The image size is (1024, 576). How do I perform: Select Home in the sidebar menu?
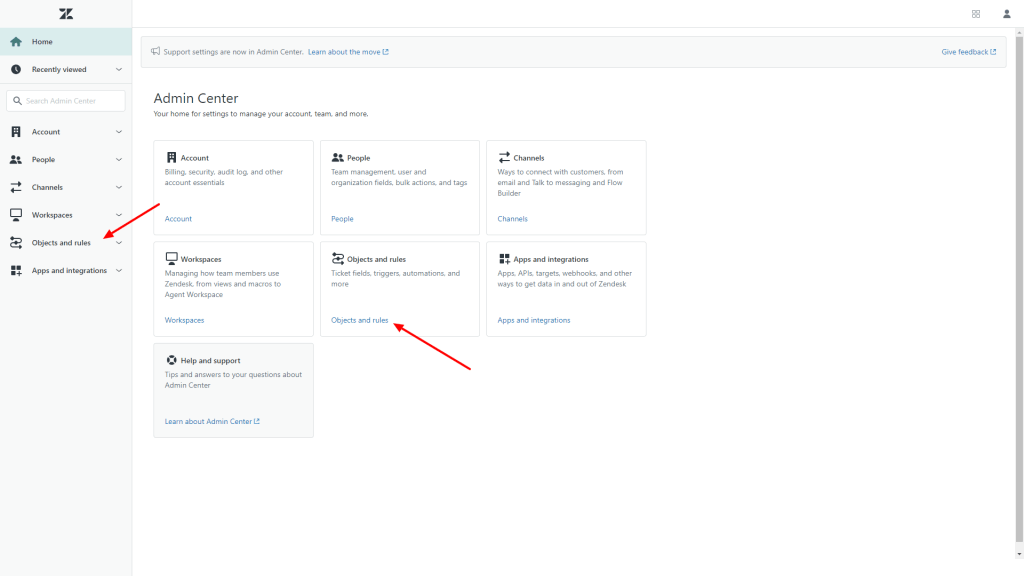pos(40,41)
